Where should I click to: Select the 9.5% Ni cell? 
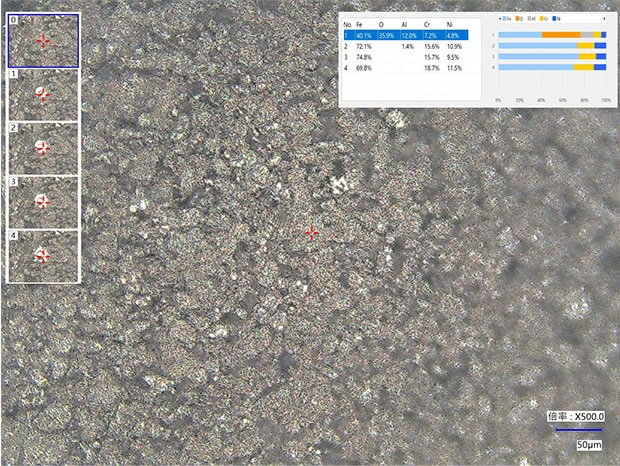point(453,57)
